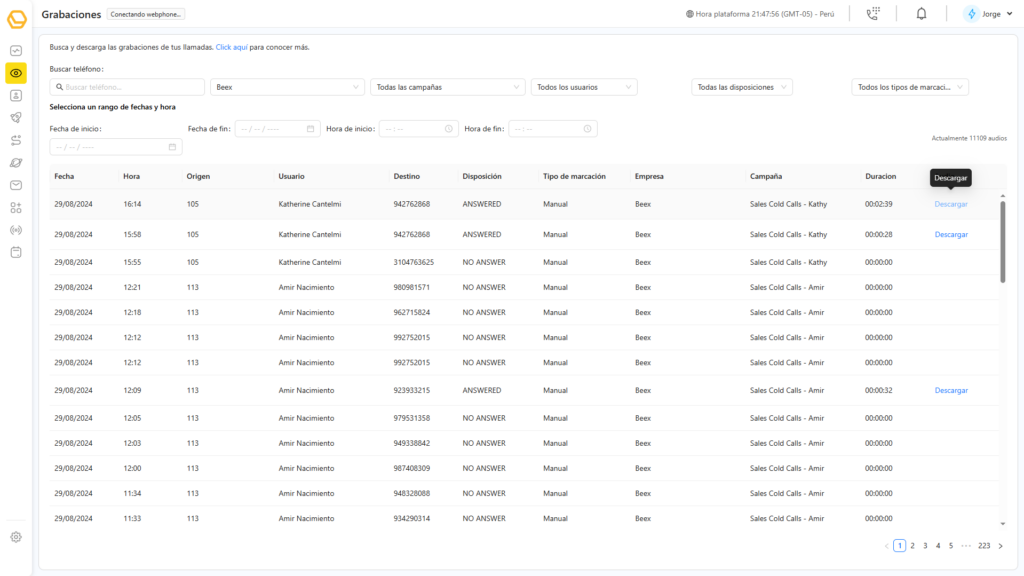1024x576 pixels.
Task: Open the envelope mail icon in sidebar
Action: click(16, 185)
